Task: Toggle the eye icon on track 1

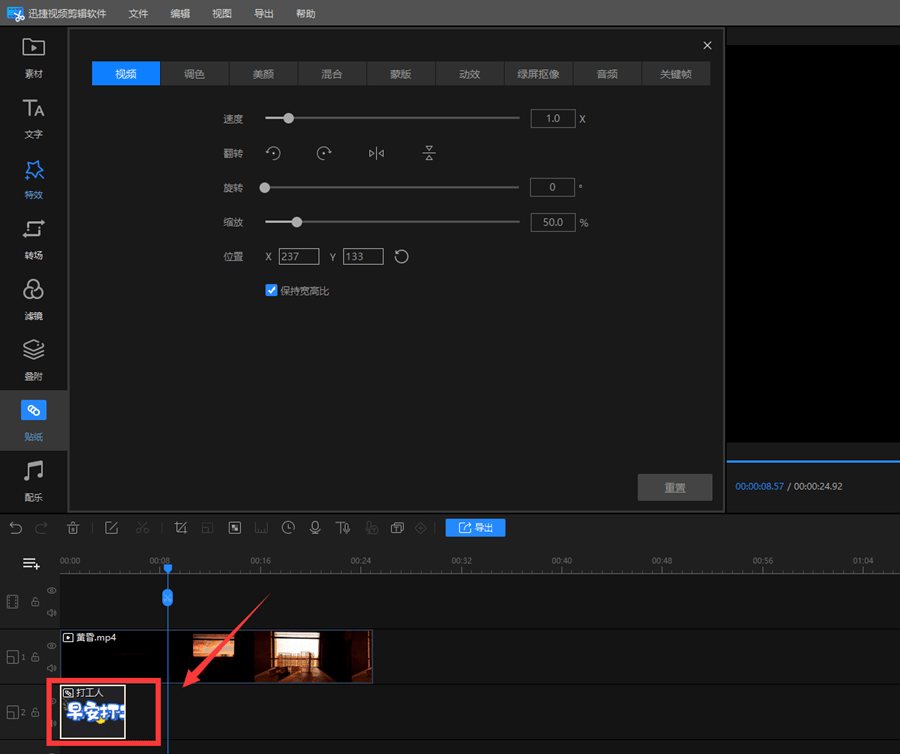Action: (x=52, y=646)
